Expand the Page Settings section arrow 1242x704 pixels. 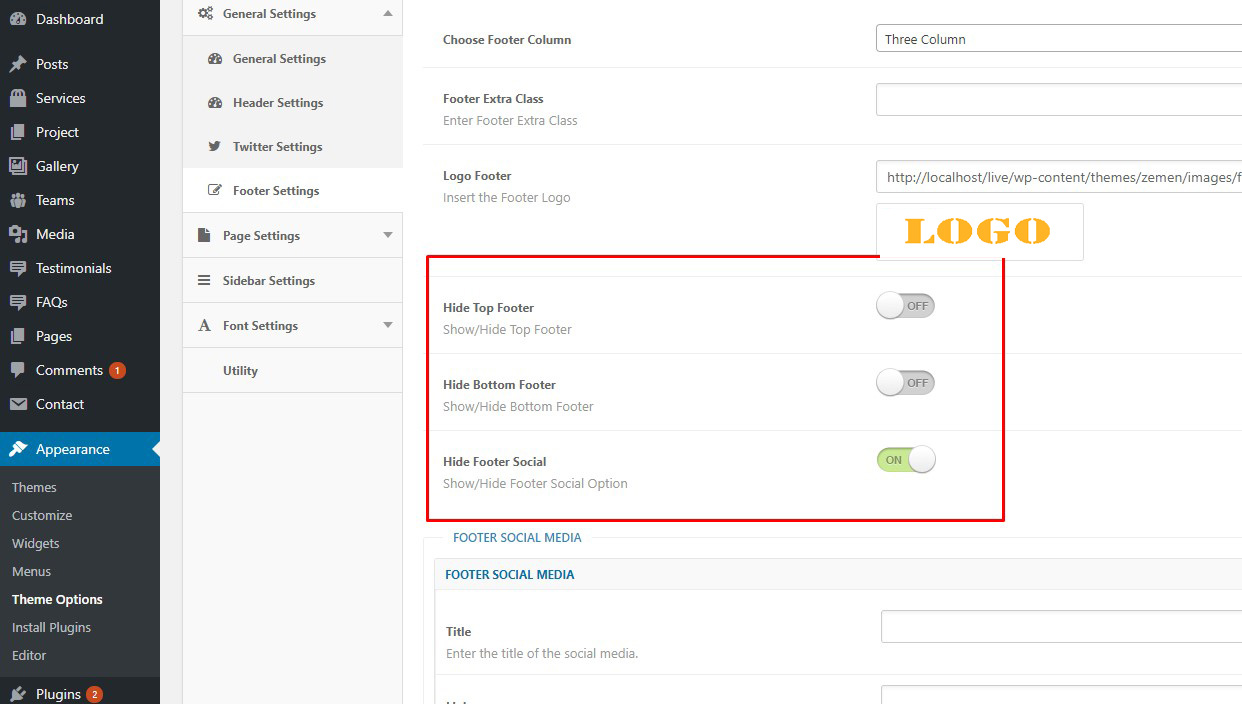pyautogui.click(x=388, y=235)
